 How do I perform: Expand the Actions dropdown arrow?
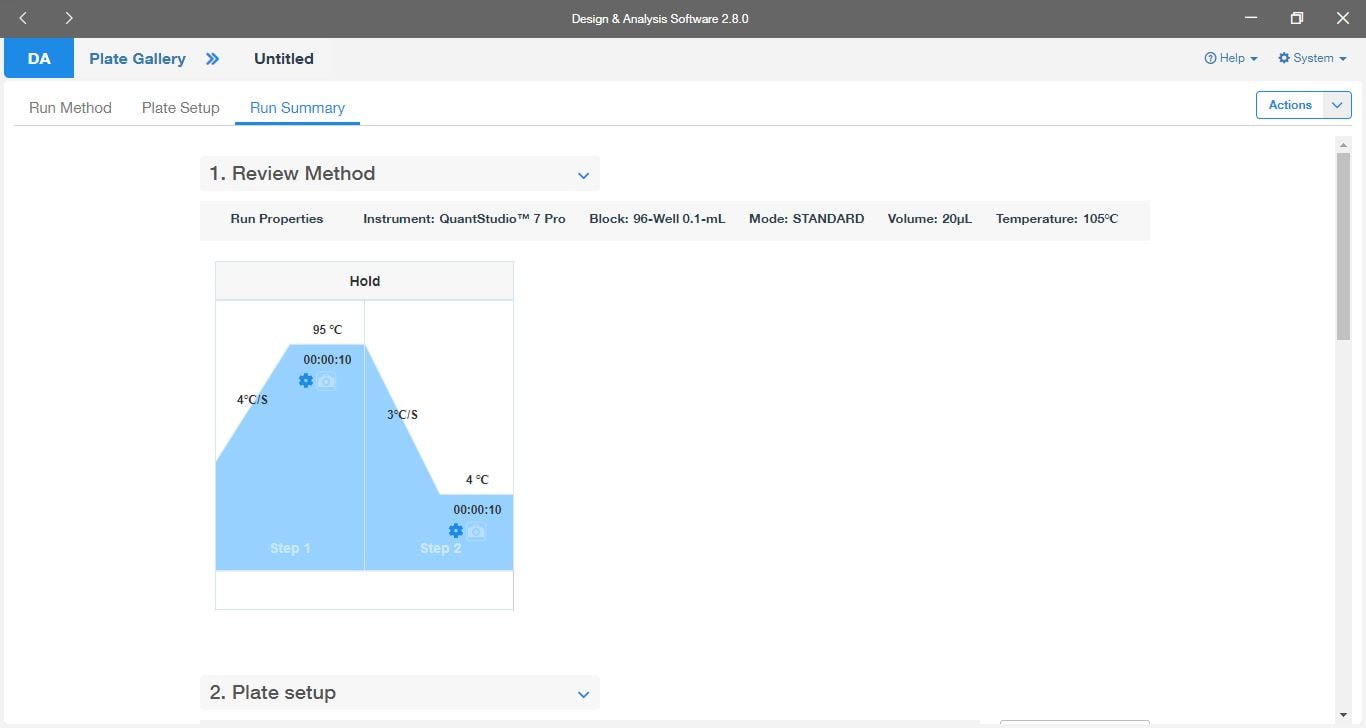pyautogui.click(x=1337, y=105)
